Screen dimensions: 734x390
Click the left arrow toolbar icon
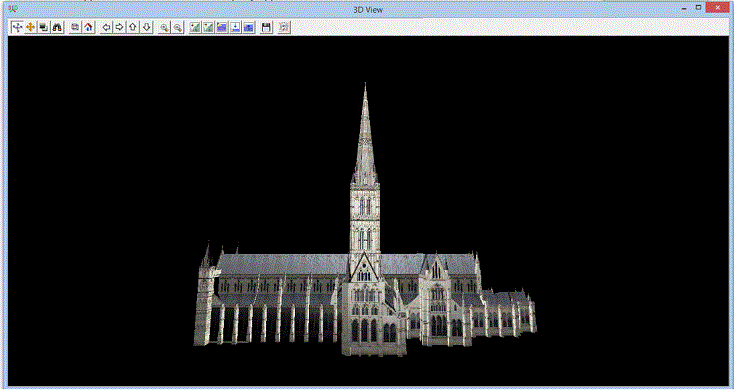[x=106, y=27]
